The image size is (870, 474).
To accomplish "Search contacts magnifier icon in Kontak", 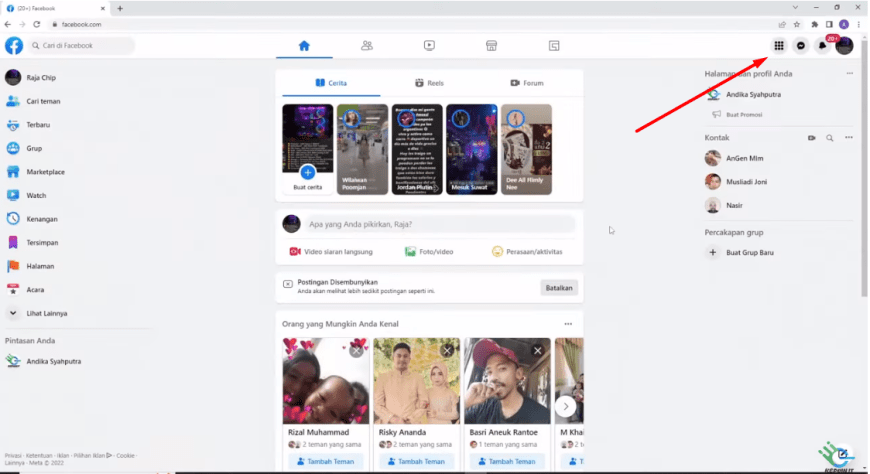I will [829, 138].
